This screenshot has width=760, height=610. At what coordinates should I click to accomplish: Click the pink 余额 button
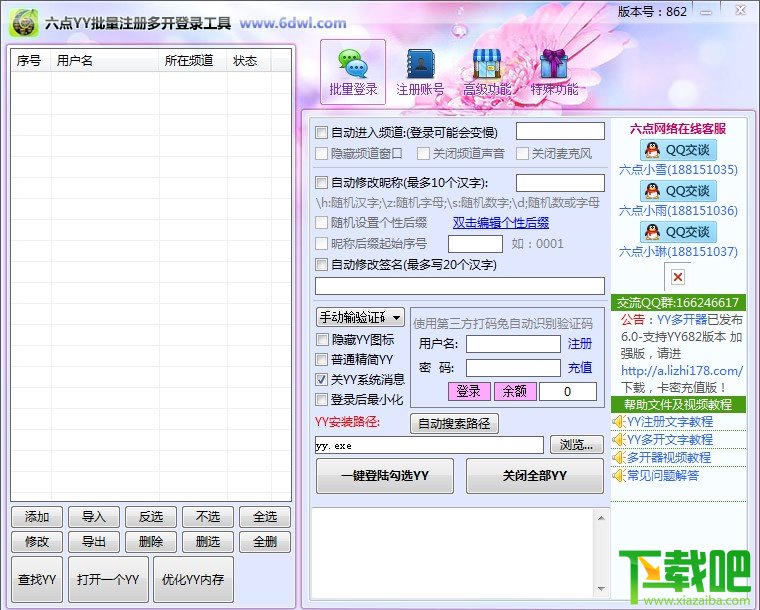click(x=515, y=391)
